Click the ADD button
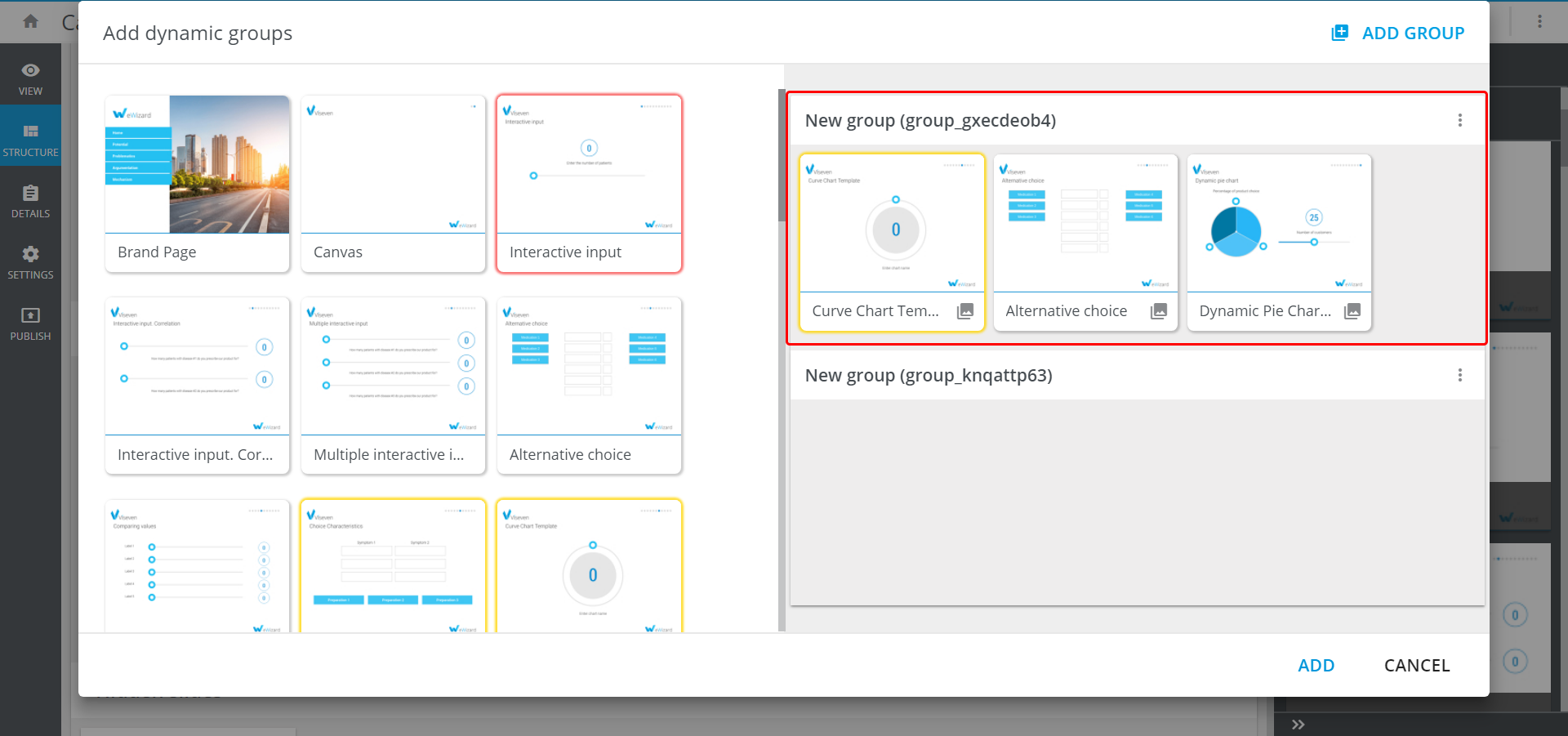This screenshot has height=736, width=1568. pyautogui.click(x=1316, y=666)
